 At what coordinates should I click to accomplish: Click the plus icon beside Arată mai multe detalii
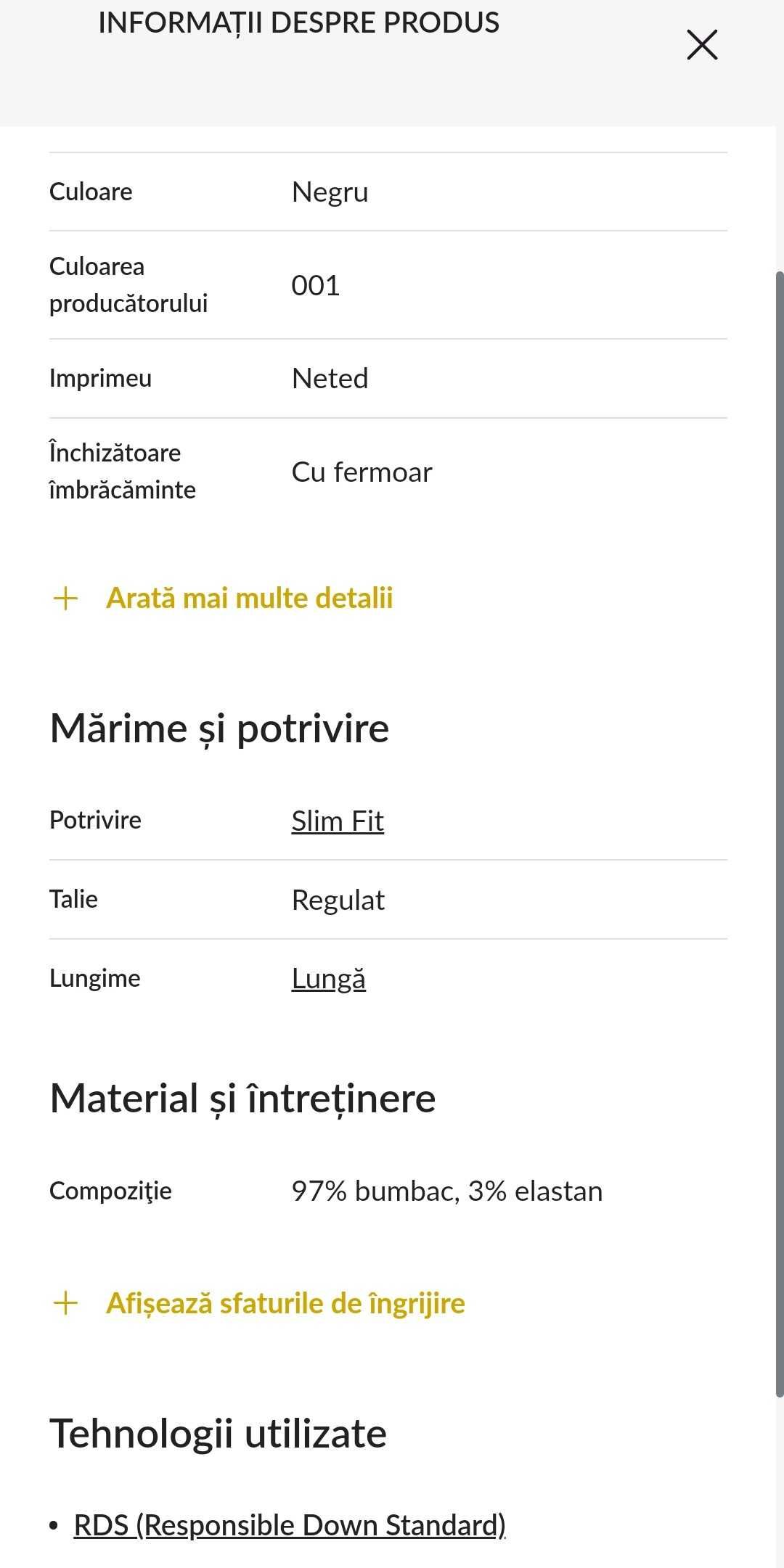pos(65,599)
